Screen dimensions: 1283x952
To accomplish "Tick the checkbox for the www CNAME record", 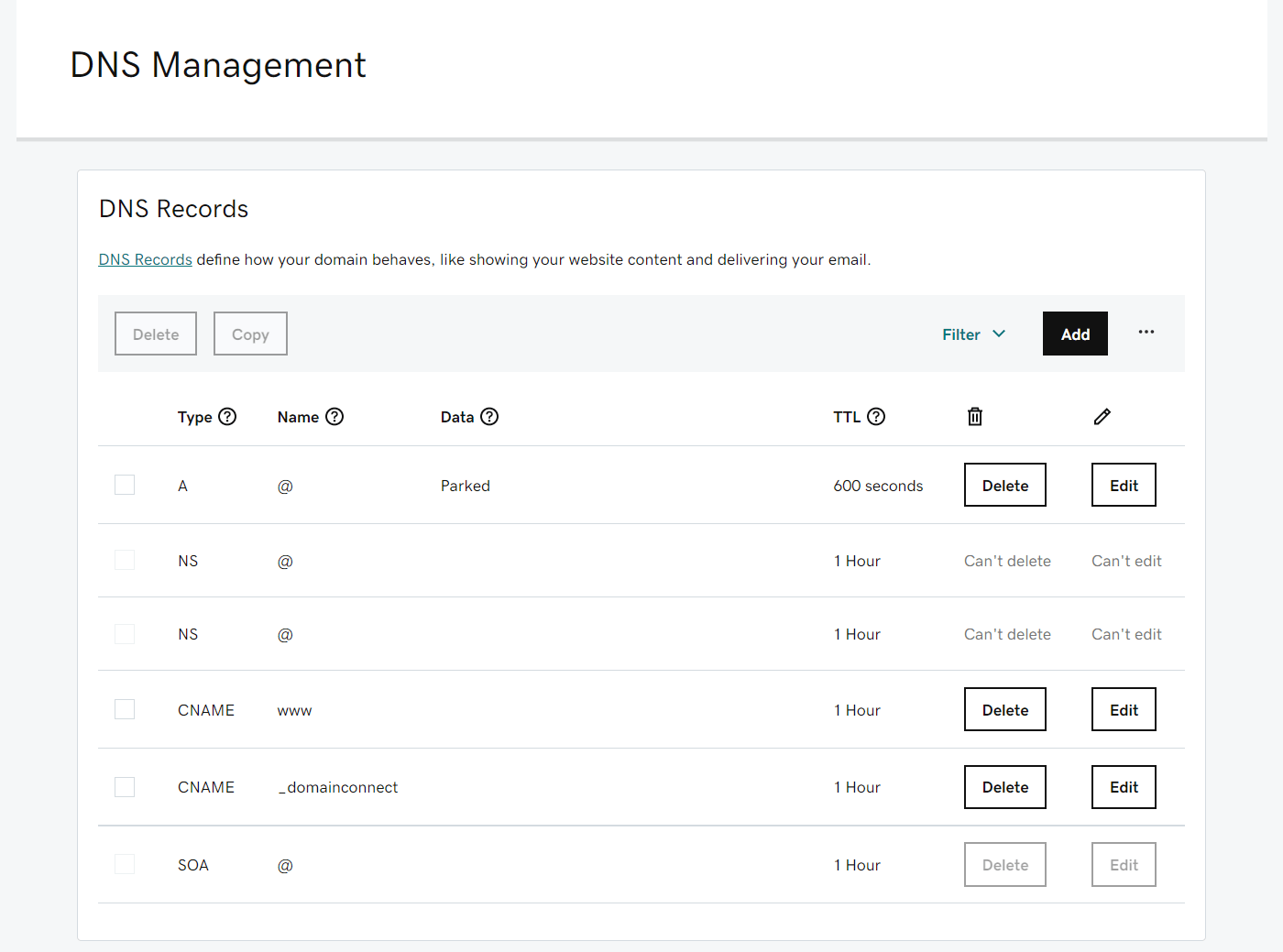I will point(125,709).
